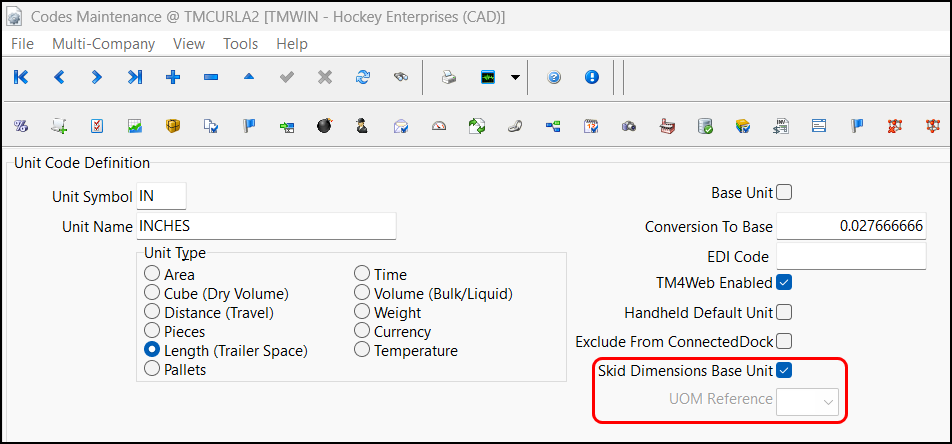Click the orange package box icon
Screen dimensions: 952x444
(173, 126)
